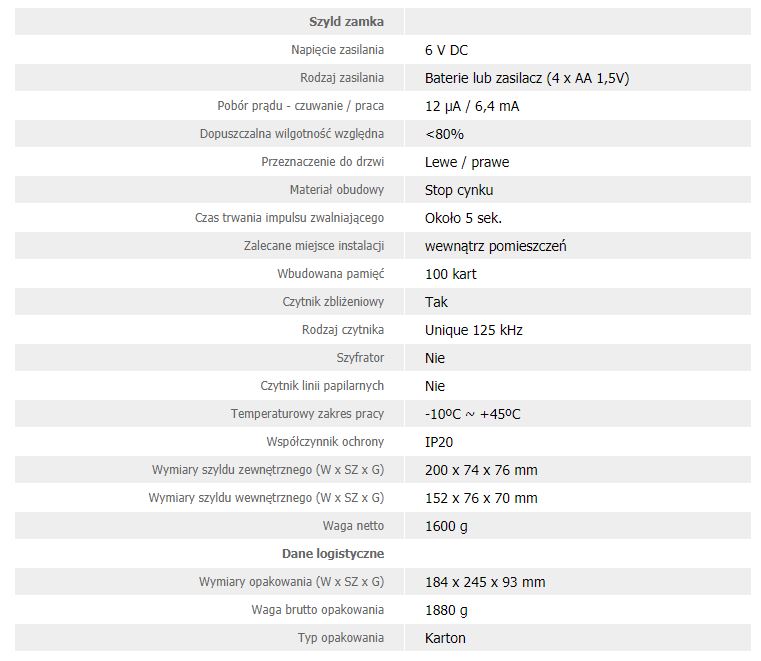Viewport: 761px width, 661px height.
Task: Select the "Stop cynku" material value
Action: 459,189
